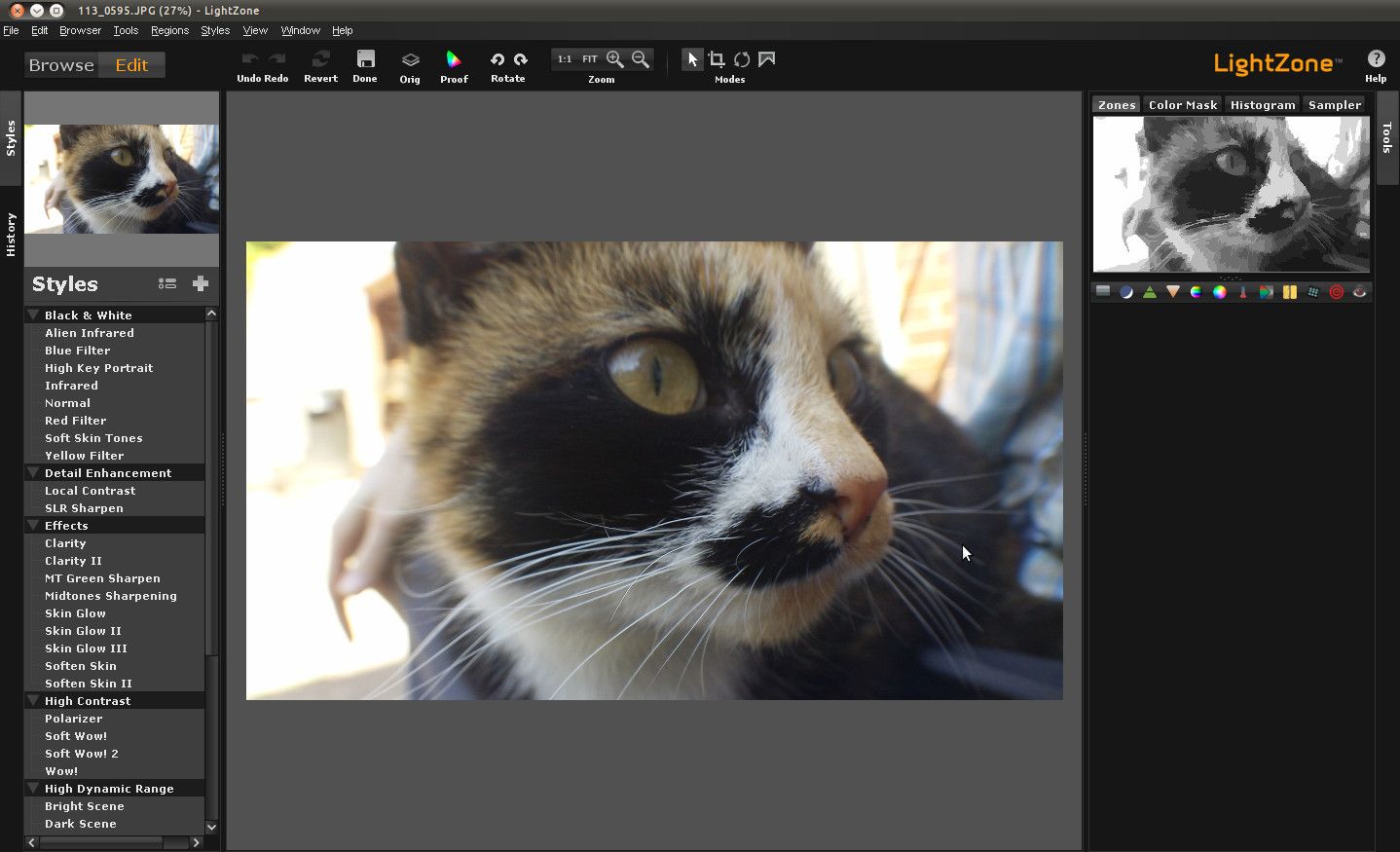Rotate the image left

(497, 59)
